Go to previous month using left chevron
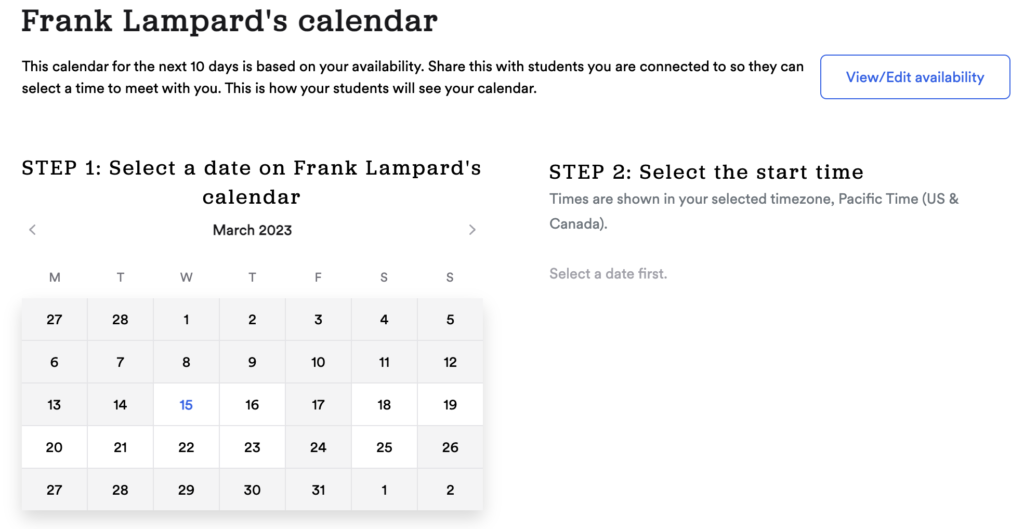The height and width of the screenshot is (529, 1024). tap(33, 230)
